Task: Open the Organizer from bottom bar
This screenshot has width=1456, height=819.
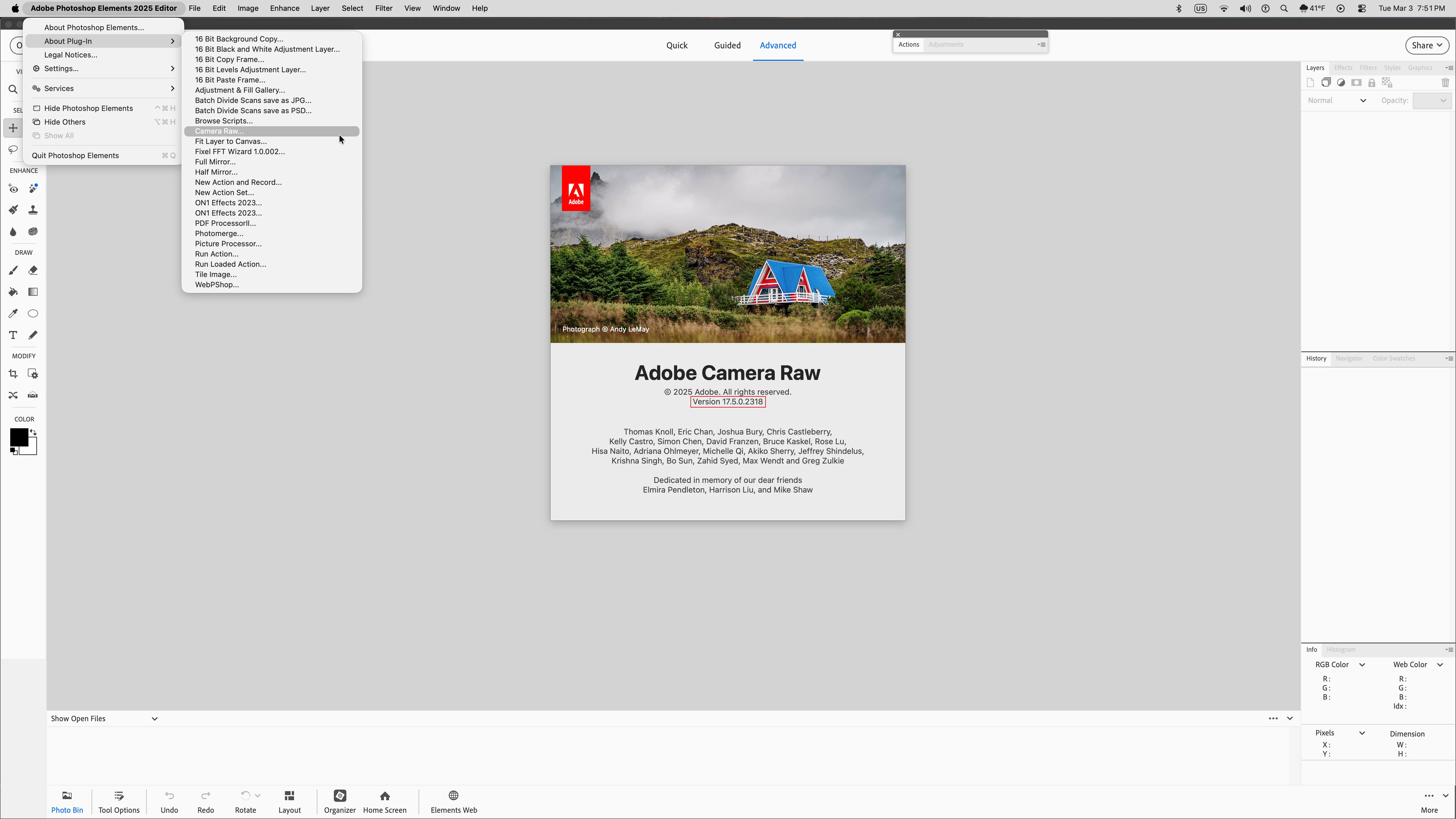Action: click(340, 801)
